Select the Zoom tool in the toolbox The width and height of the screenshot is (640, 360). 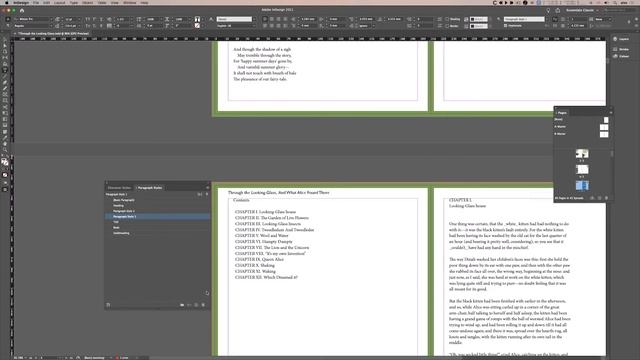click(5, 150)
